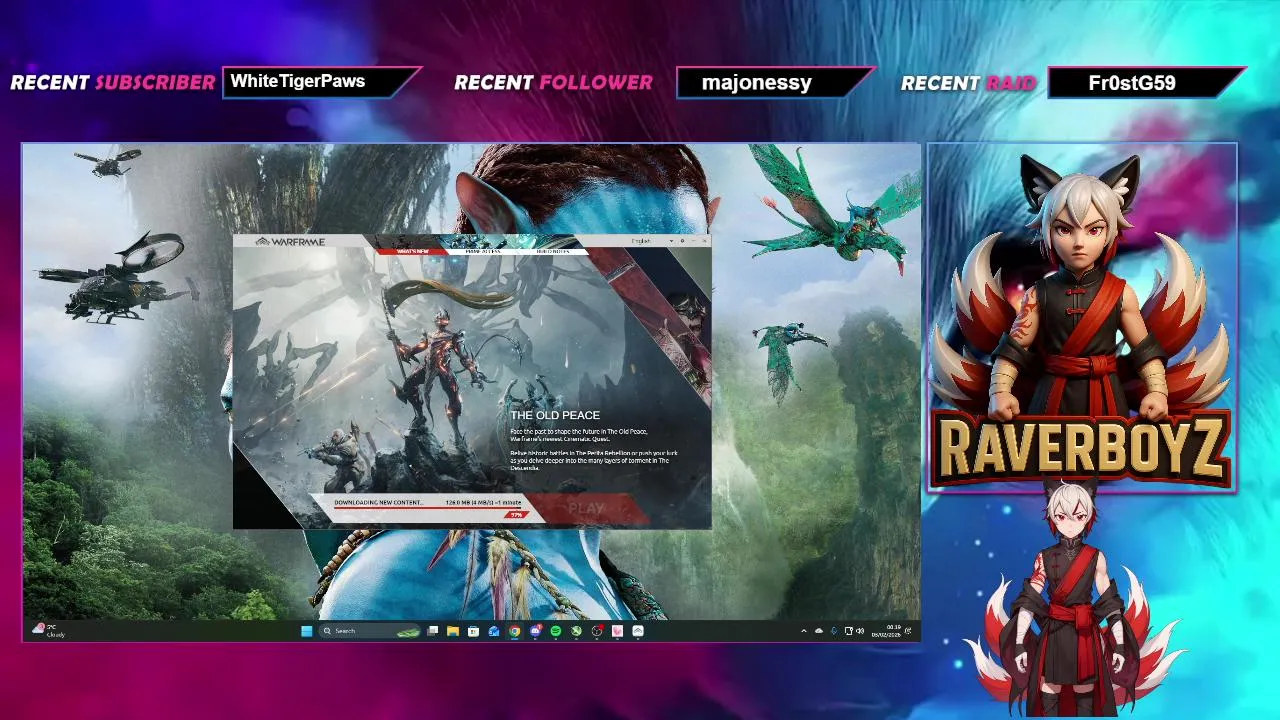Open Task View on the taskbar
Viewport: 1280px width, 720px height.
click(432, 631)
